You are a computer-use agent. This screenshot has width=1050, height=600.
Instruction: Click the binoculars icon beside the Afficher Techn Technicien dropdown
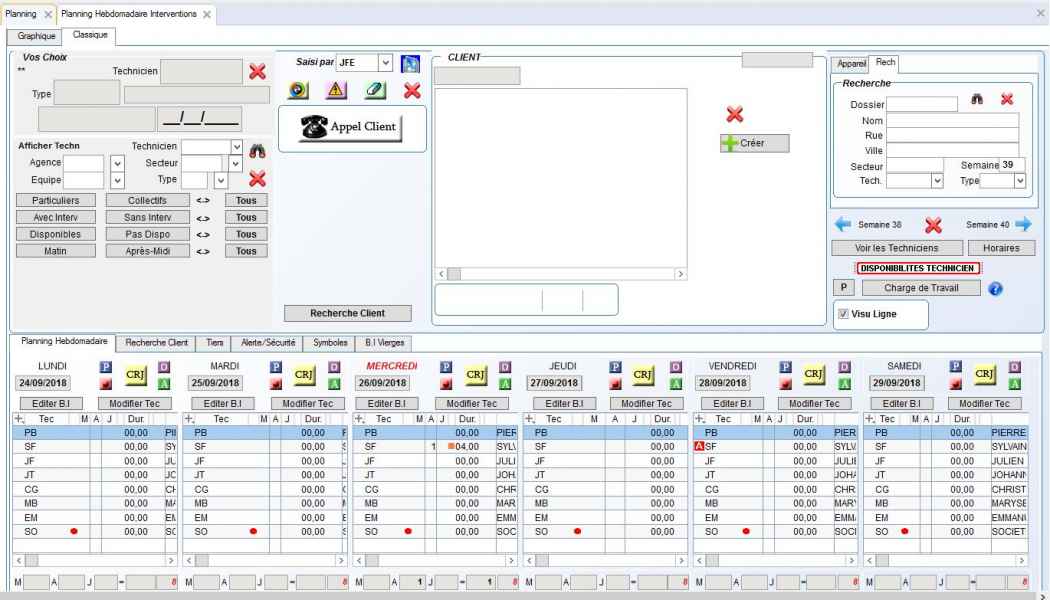257,151
